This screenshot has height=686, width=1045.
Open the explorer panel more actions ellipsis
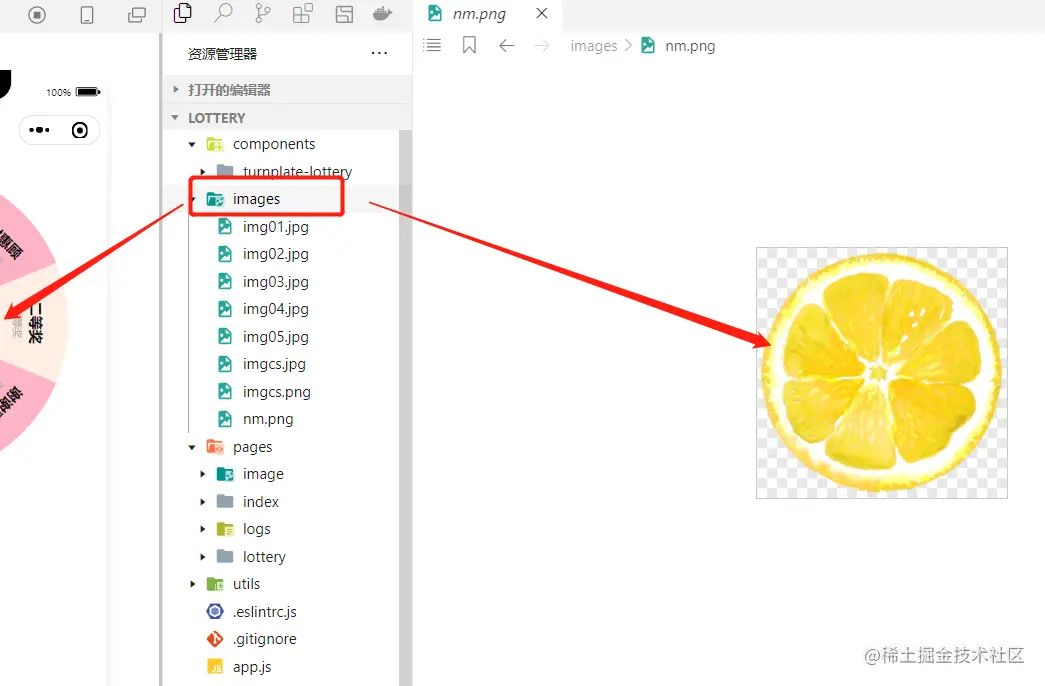click(x=379, y=53)
